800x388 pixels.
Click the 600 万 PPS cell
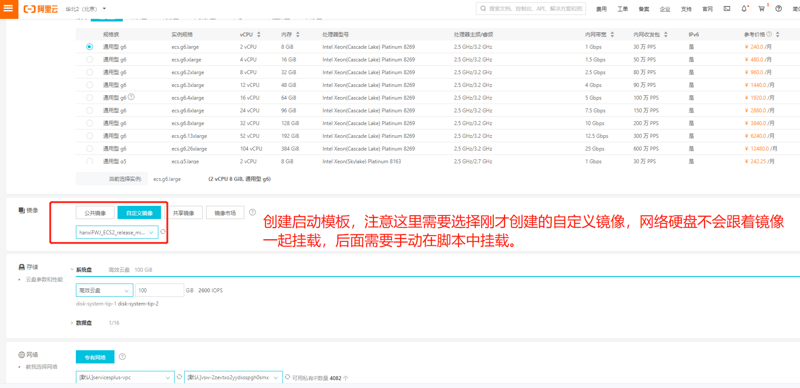click(x=647, y=149)
